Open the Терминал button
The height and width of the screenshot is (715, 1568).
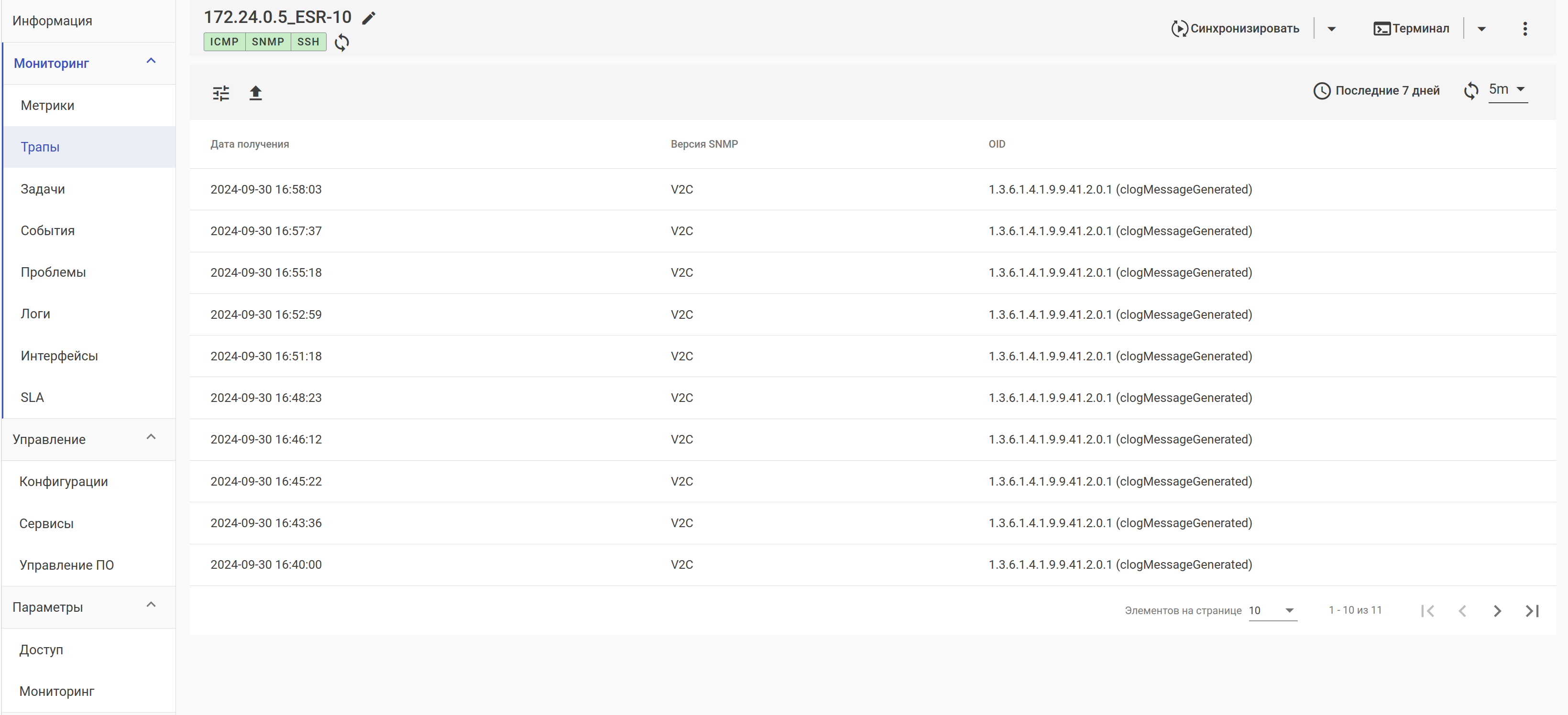[x=1411, y=29]
